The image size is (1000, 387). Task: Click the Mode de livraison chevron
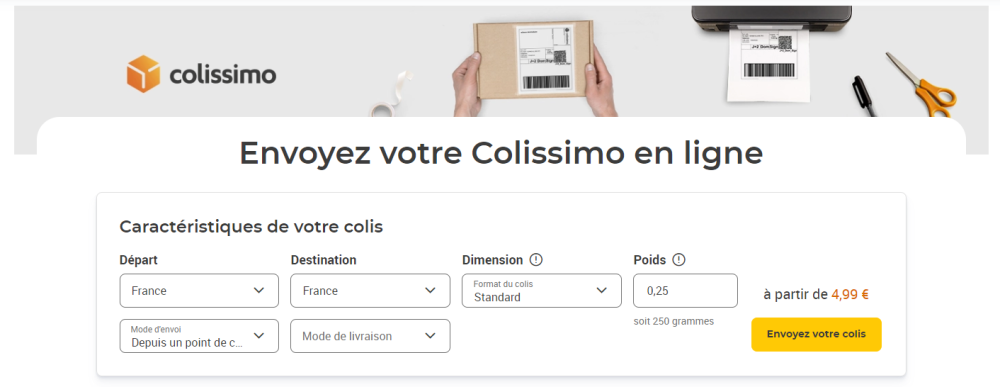430,335
